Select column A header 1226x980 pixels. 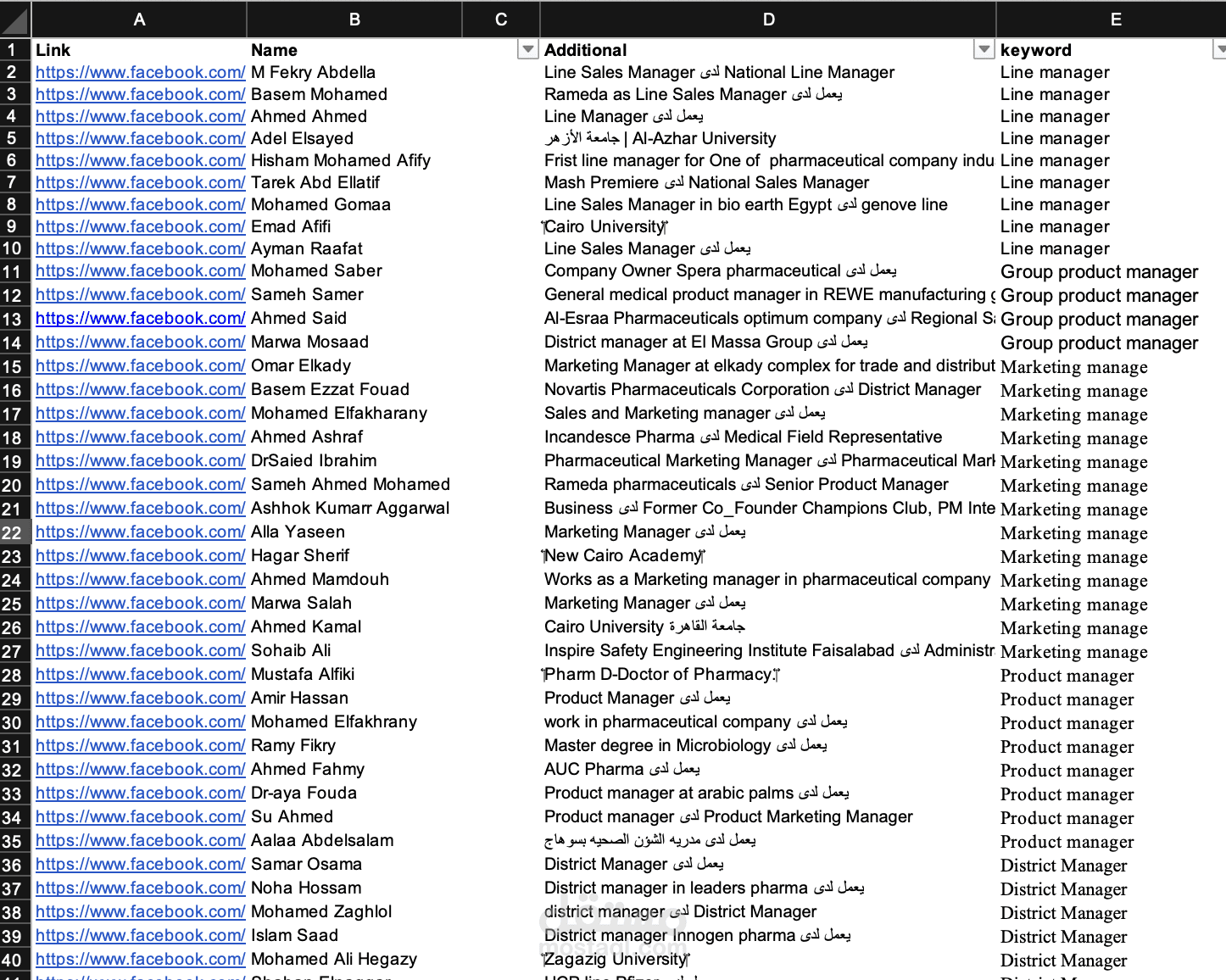click(x=139, y=19)
